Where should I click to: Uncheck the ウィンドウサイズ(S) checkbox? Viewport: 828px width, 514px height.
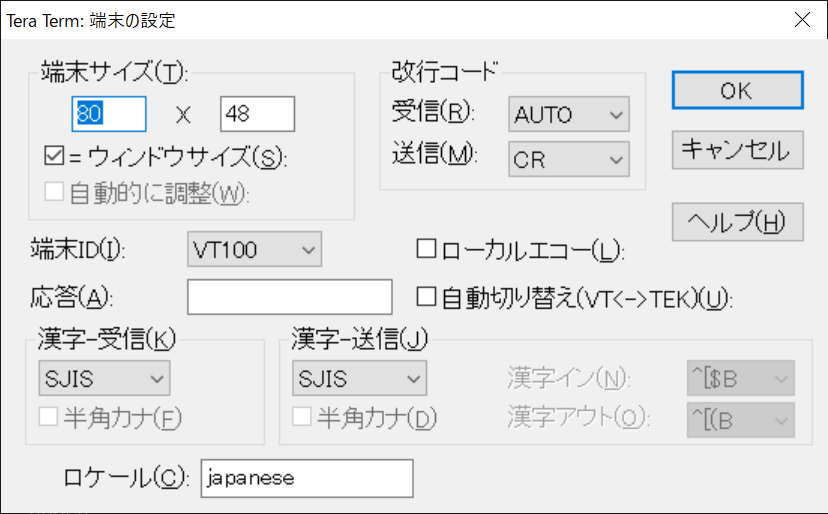54,156
